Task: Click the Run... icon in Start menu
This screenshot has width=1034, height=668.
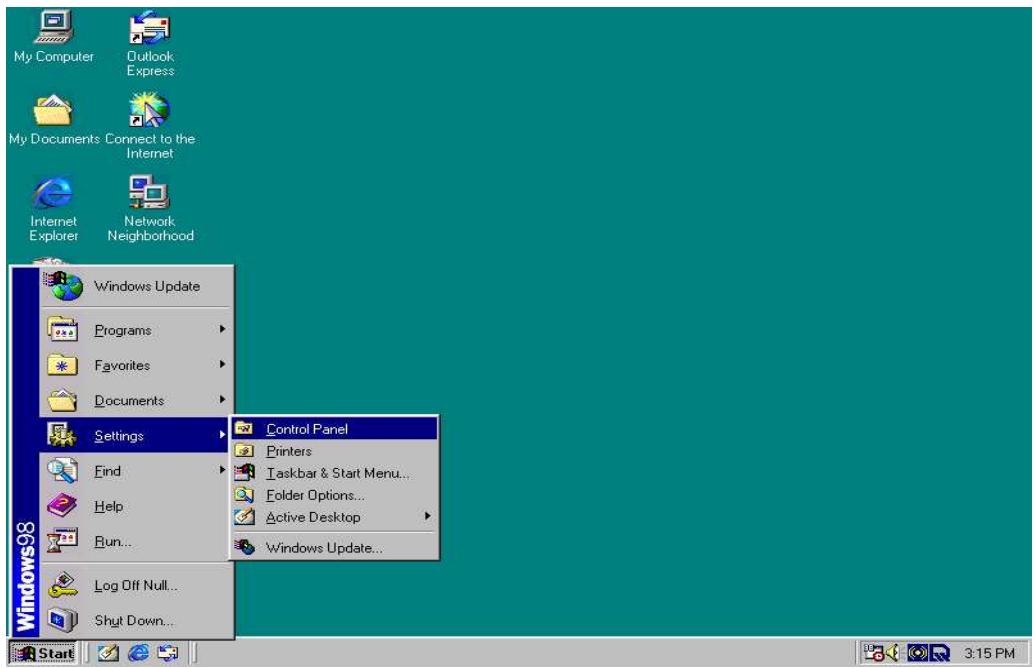Action: (63, 541)
